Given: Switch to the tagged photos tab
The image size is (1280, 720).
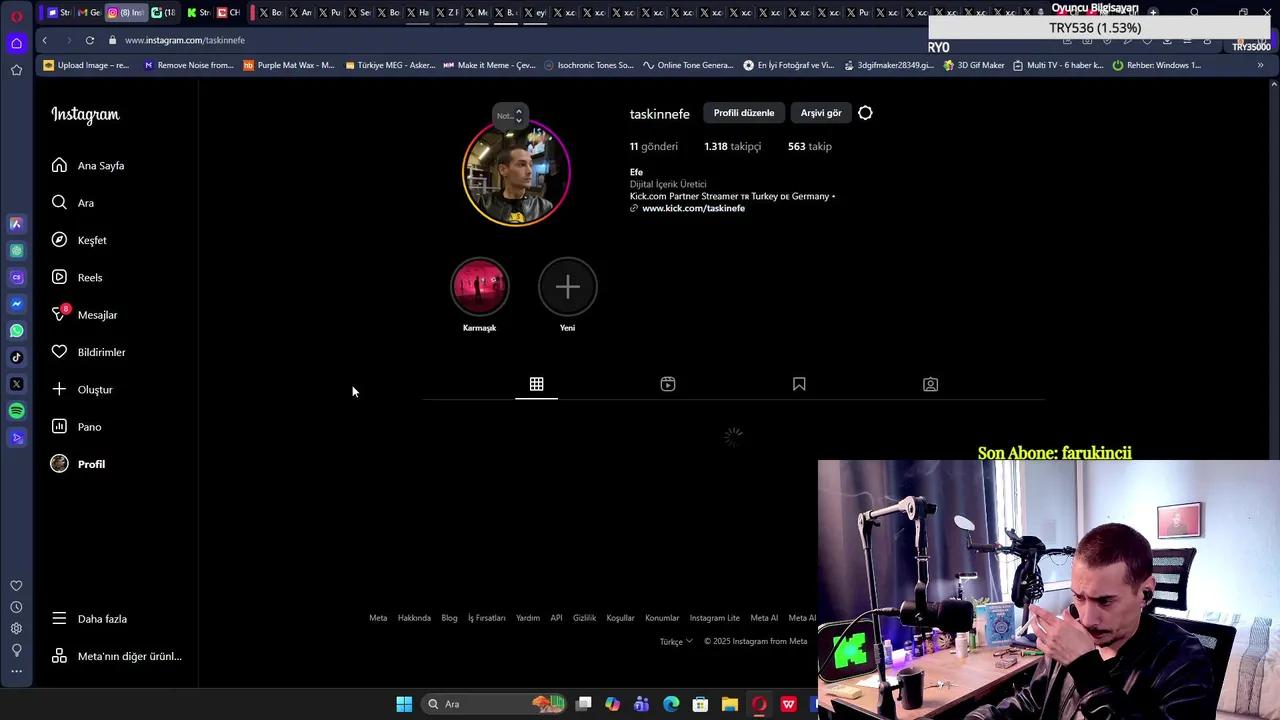Looking at the screenshot, I should point(930,384).
